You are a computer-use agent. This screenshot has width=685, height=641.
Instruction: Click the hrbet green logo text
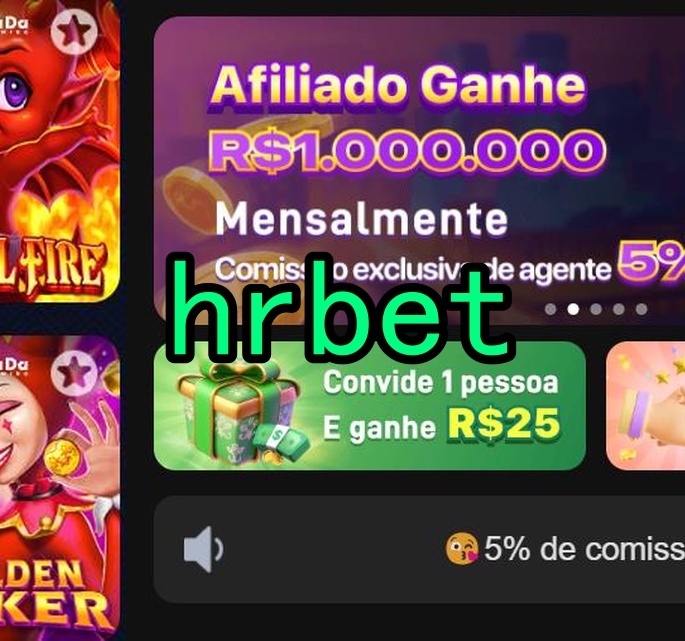coord(341,308)
